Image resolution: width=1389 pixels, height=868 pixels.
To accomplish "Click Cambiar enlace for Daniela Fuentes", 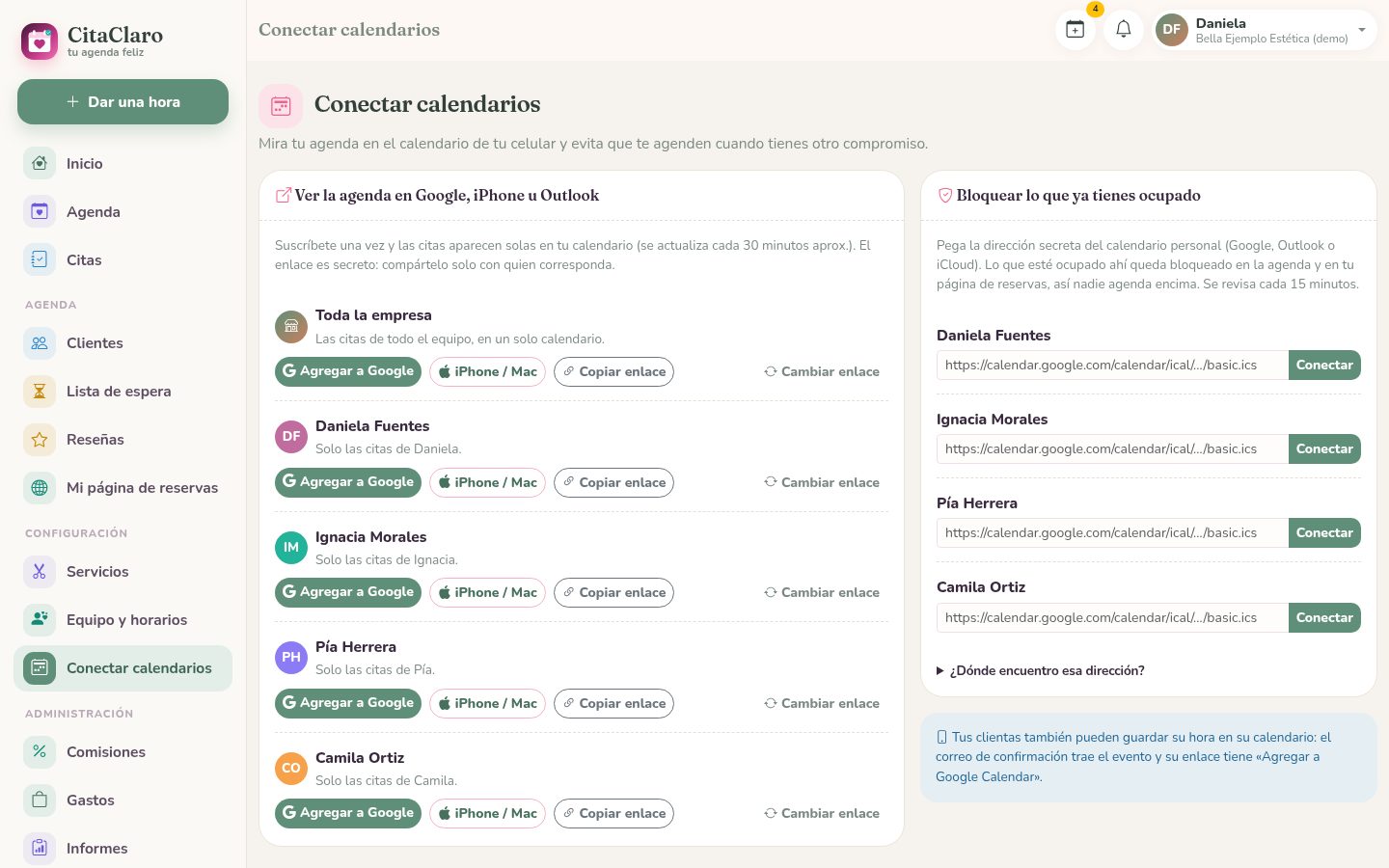I will pos(822,482).
